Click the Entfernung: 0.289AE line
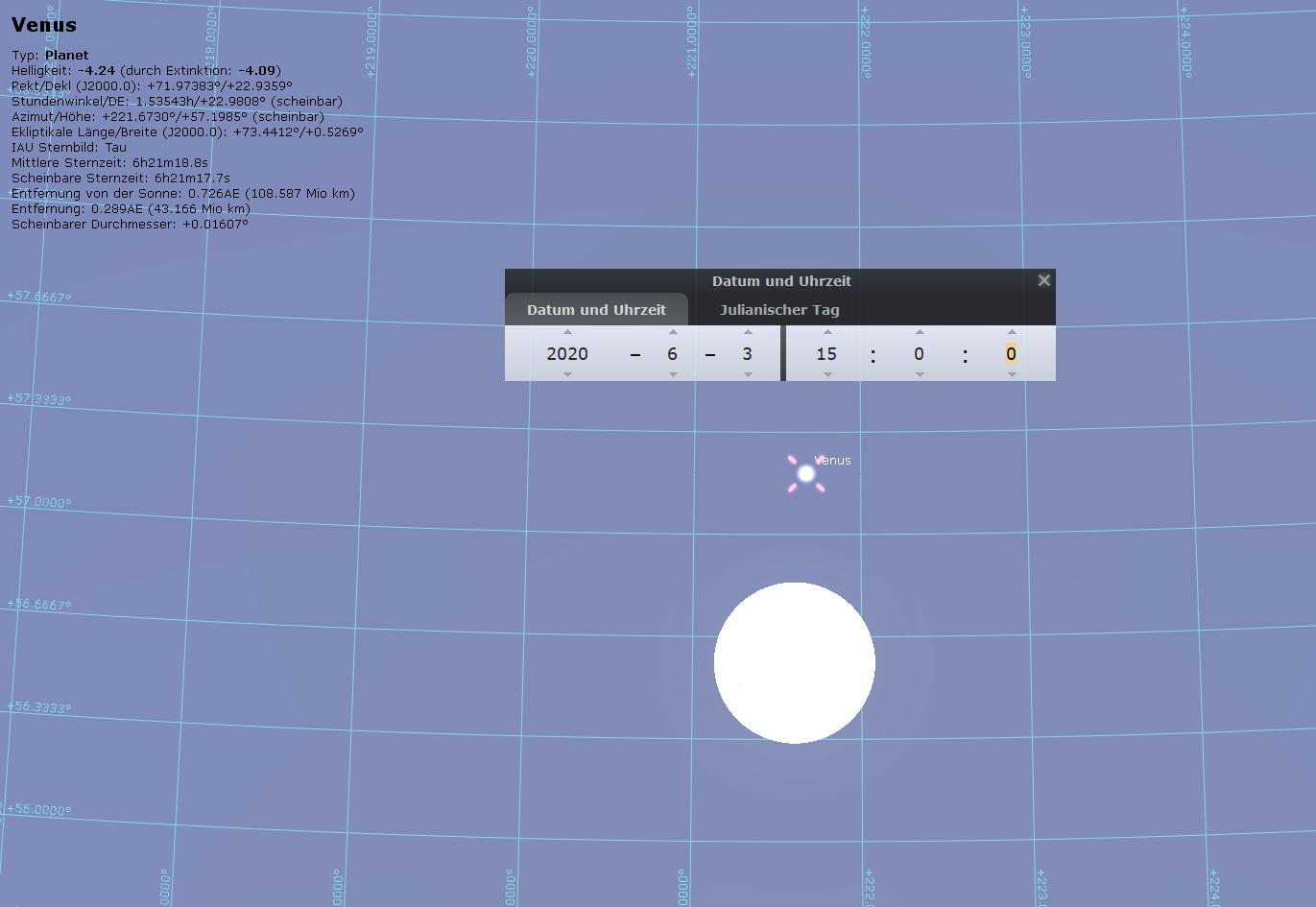 [131, 208]
